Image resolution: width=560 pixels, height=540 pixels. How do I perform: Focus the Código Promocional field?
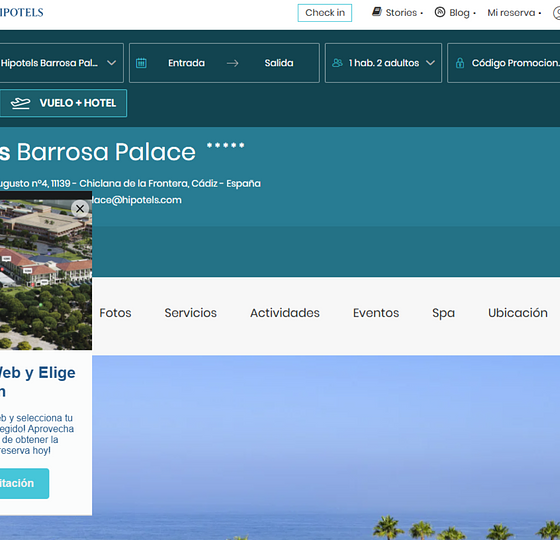pyautogui.click(x=504, y=63)
